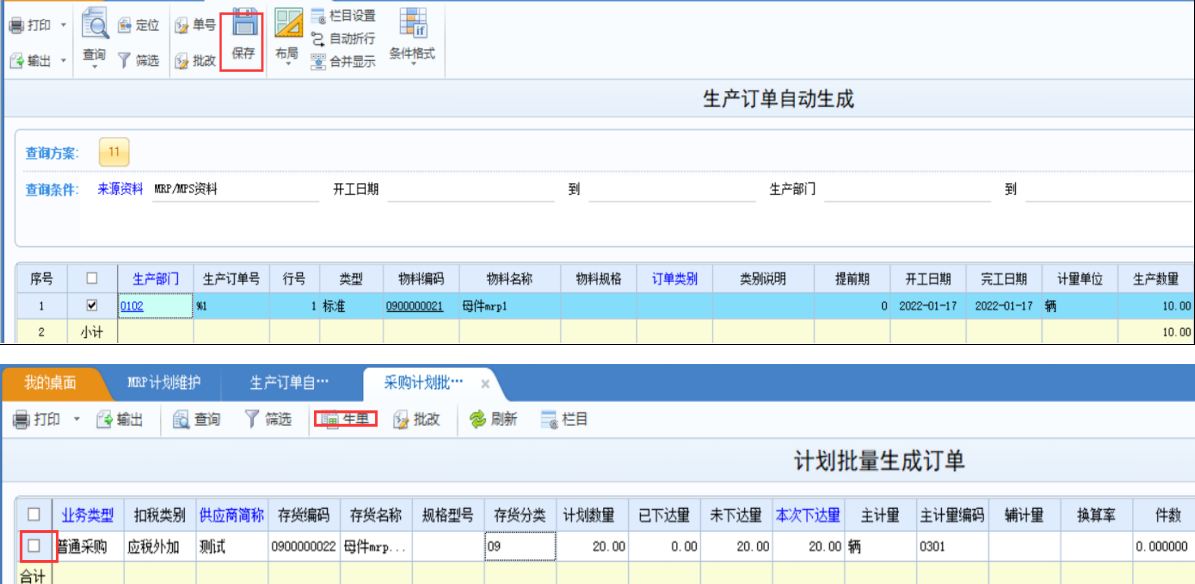Go to the 我的桌面 tab

coord(49,383)
